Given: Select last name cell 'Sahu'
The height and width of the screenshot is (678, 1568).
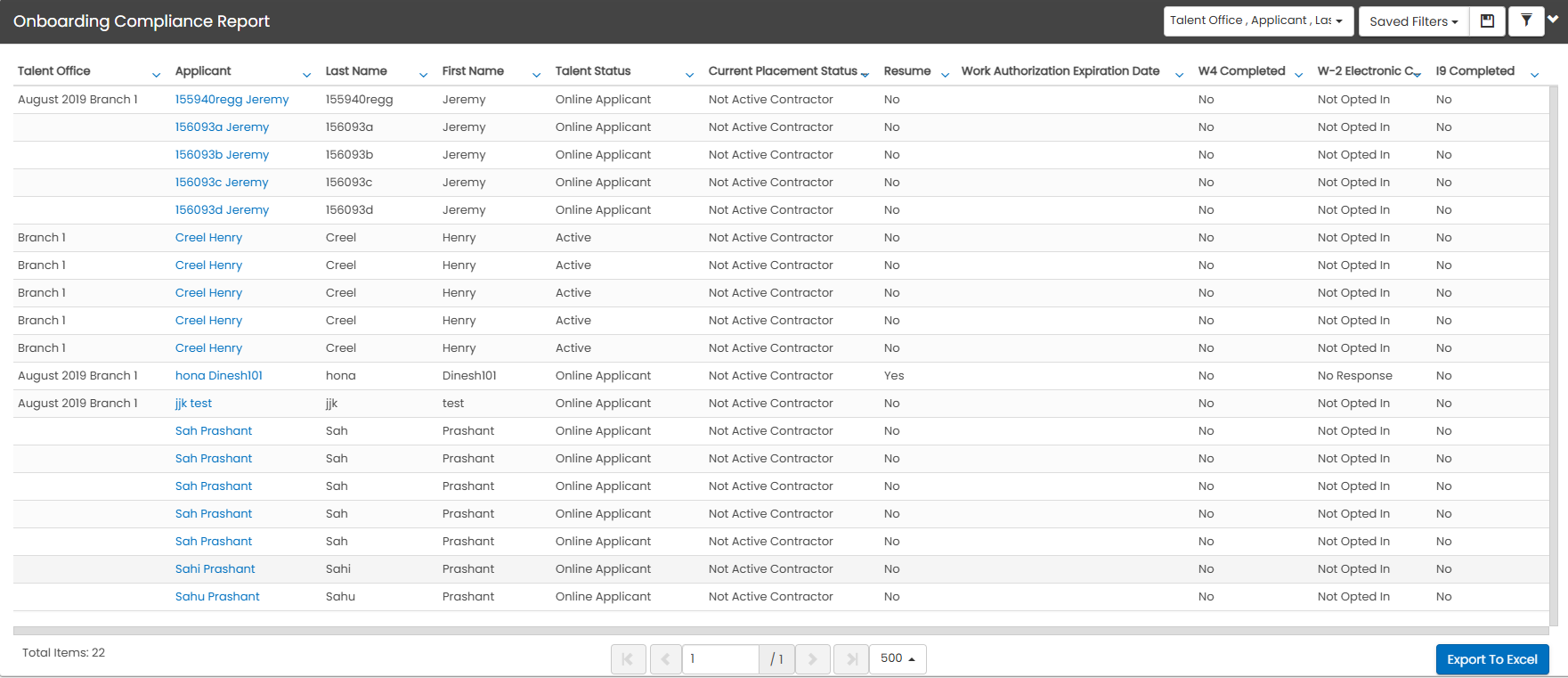Looking at the screenshot, I should [341, 597].
